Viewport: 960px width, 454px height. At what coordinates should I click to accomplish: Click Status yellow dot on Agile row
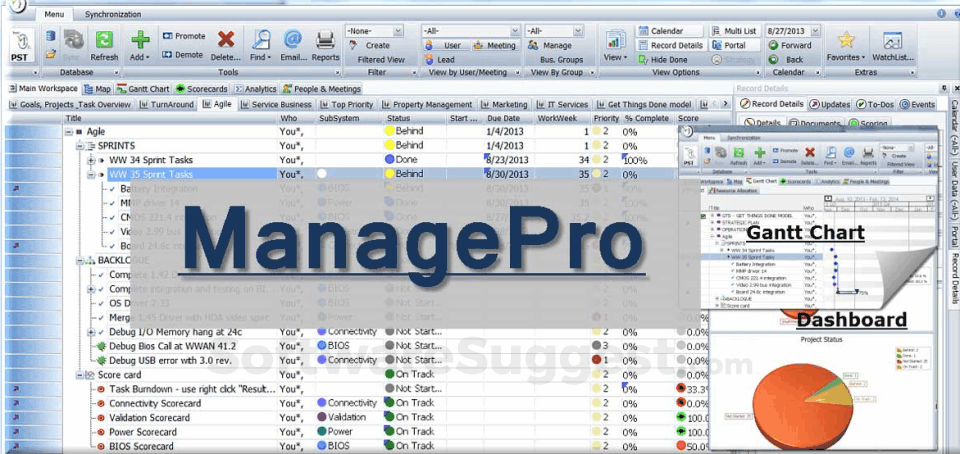(x=389, y=131)
